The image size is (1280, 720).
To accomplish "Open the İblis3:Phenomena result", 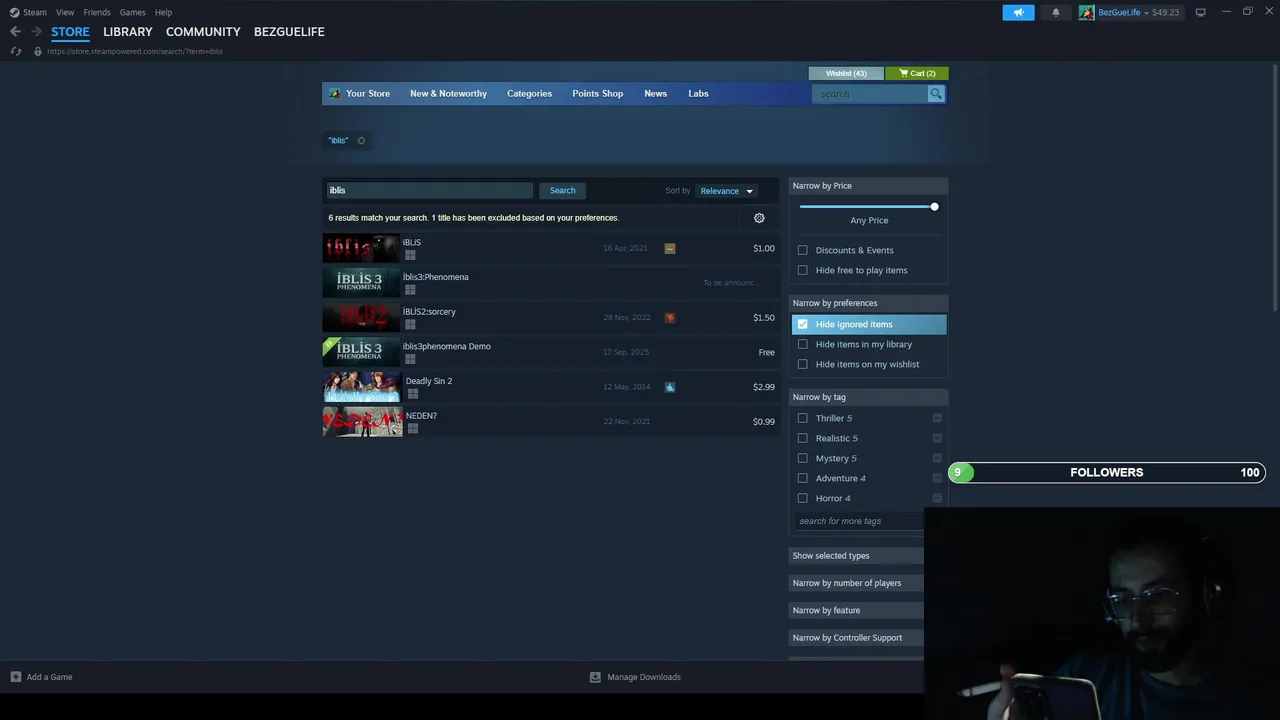I will coord(550,283).
